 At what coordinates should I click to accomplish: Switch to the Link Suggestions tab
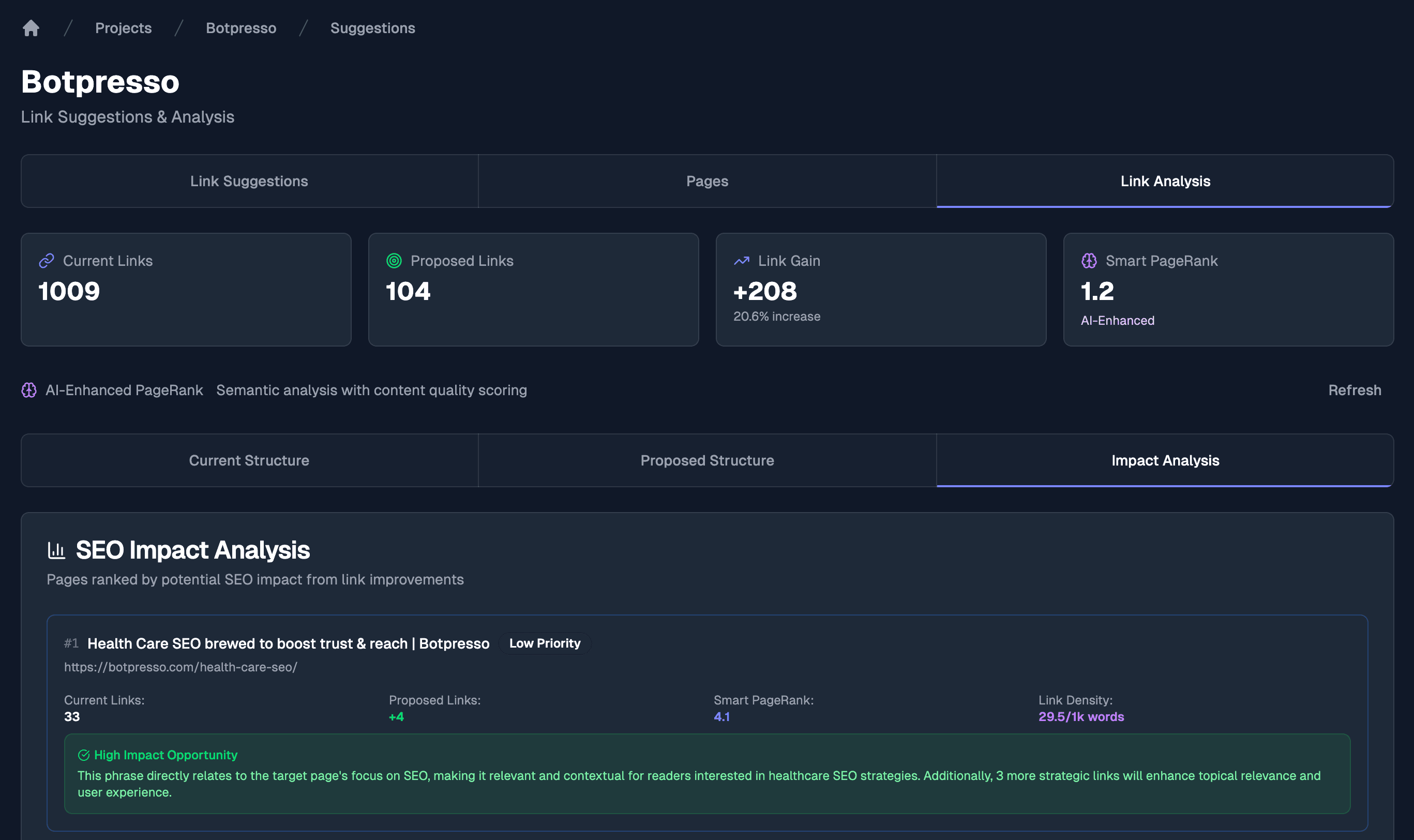coord(249,181)
